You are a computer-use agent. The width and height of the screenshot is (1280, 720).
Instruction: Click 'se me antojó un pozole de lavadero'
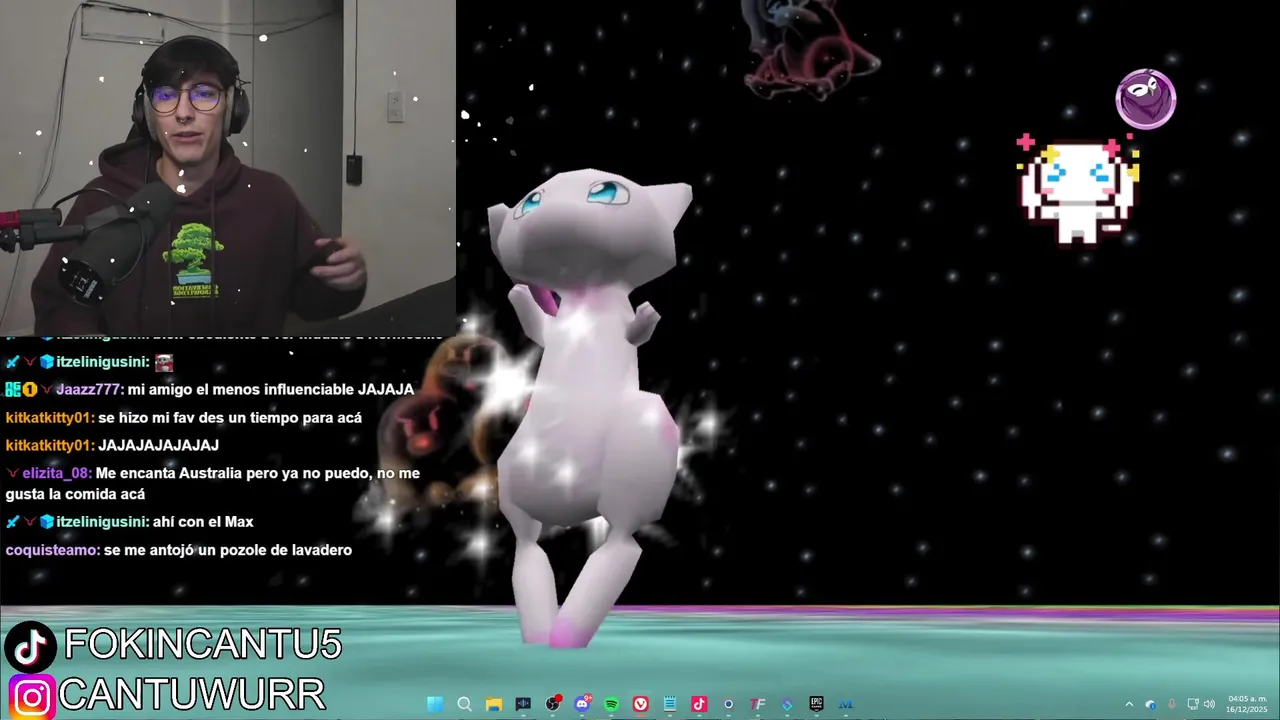click(228, 550)
